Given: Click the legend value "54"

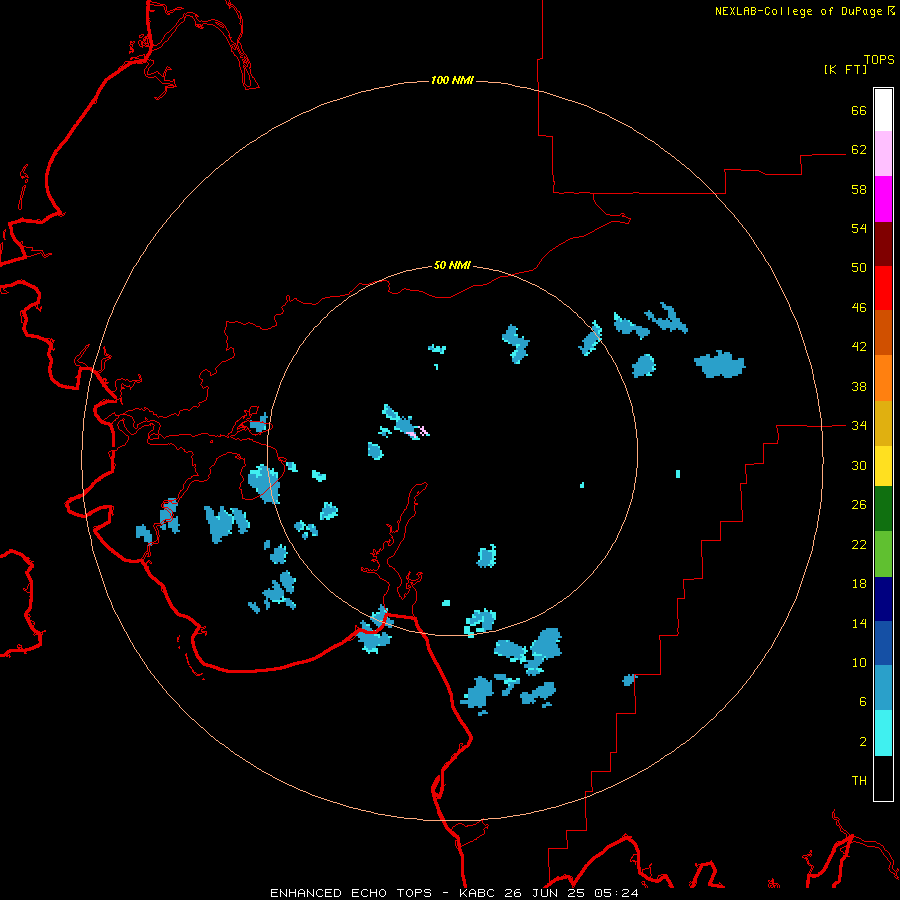Looking at the screenshot, I should pyautogui.click(x=859, y=228).
